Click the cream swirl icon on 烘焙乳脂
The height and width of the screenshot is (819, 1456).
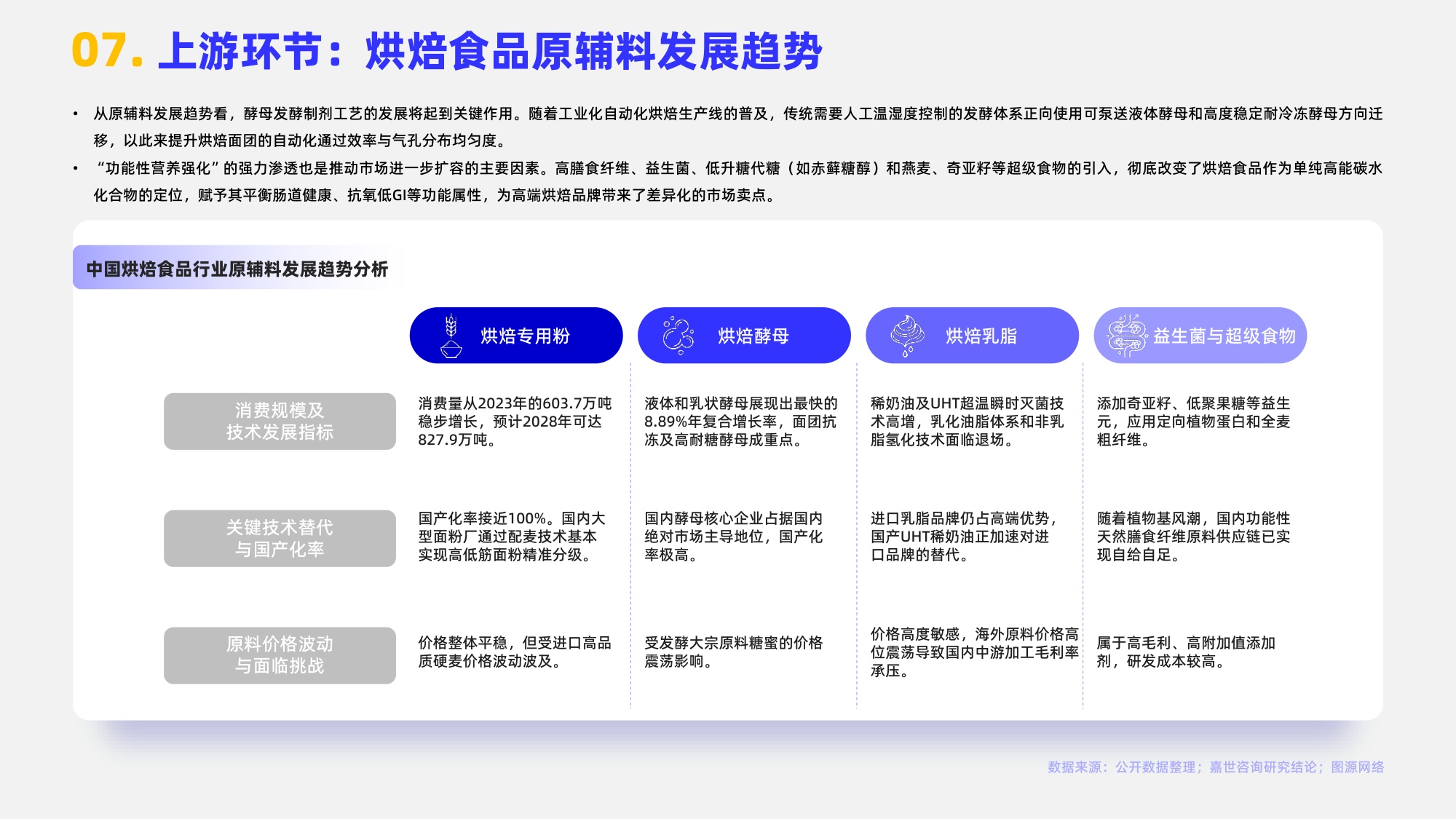tap(907, 336)
